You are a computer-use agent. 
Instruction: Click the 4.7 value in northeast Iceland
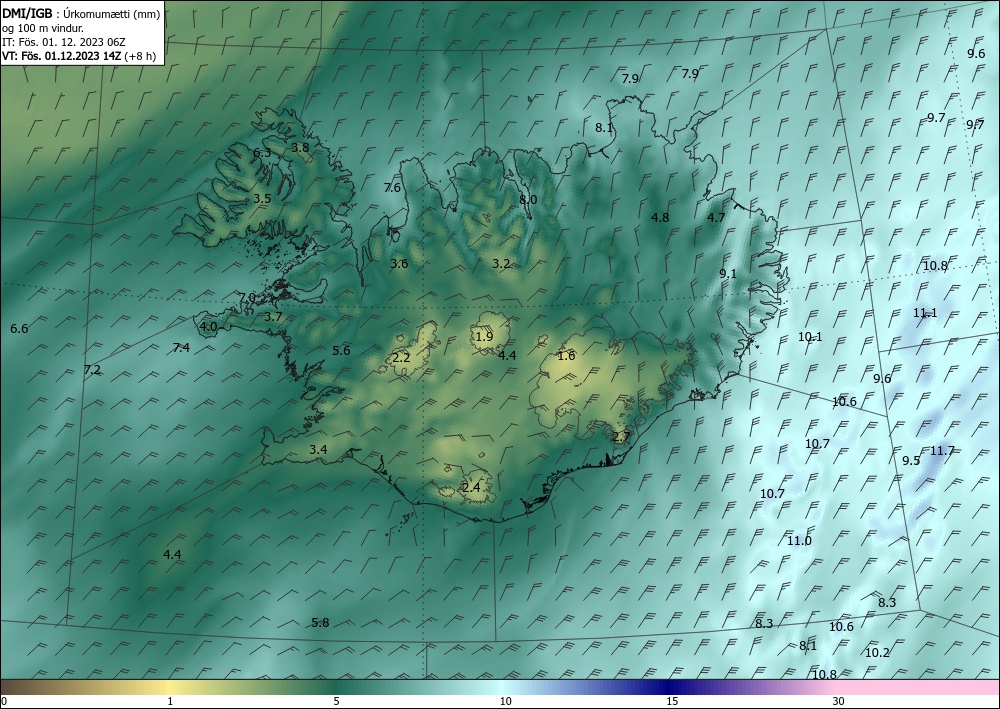pyautogui.click(x=716, y=217)
